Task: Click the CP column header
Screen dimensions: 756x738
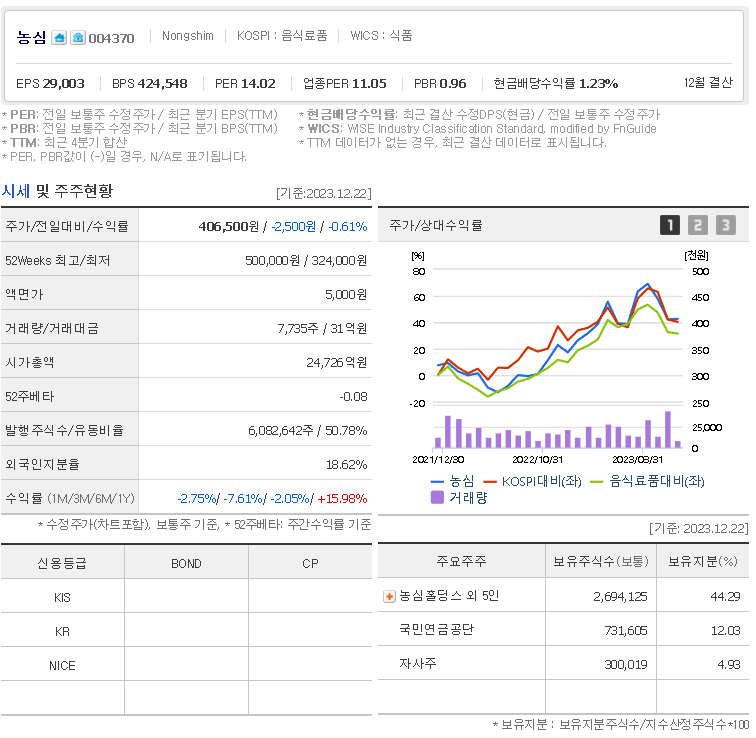Action: [310, 564]
